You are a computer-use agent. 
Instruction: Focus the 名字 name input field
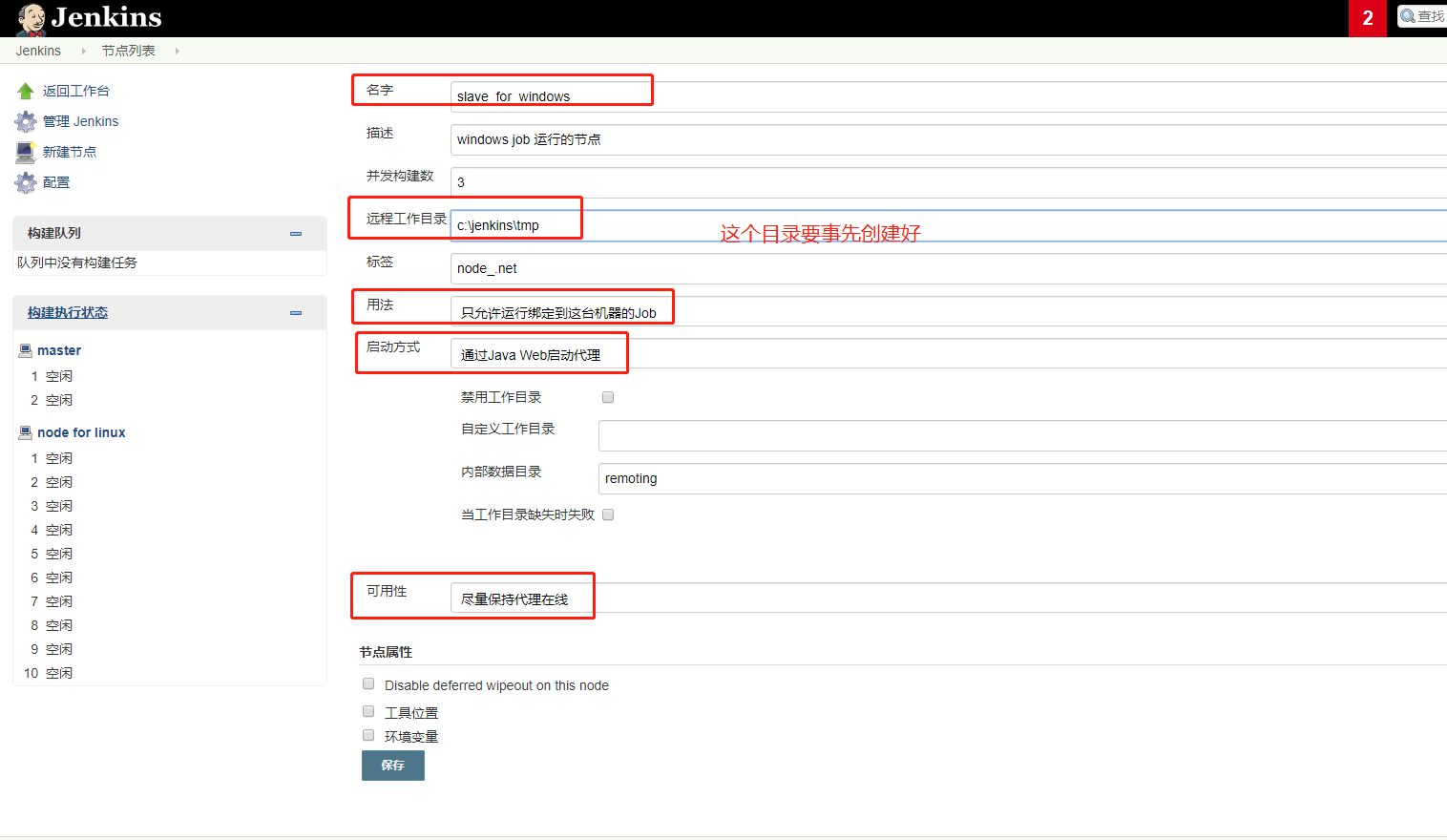949,96
